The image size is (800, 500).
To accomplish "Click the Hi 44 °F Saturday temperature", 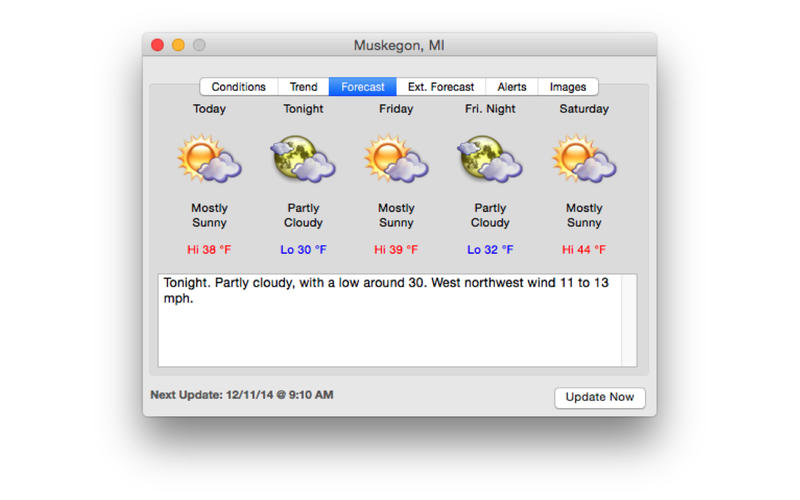I will 584,249.
